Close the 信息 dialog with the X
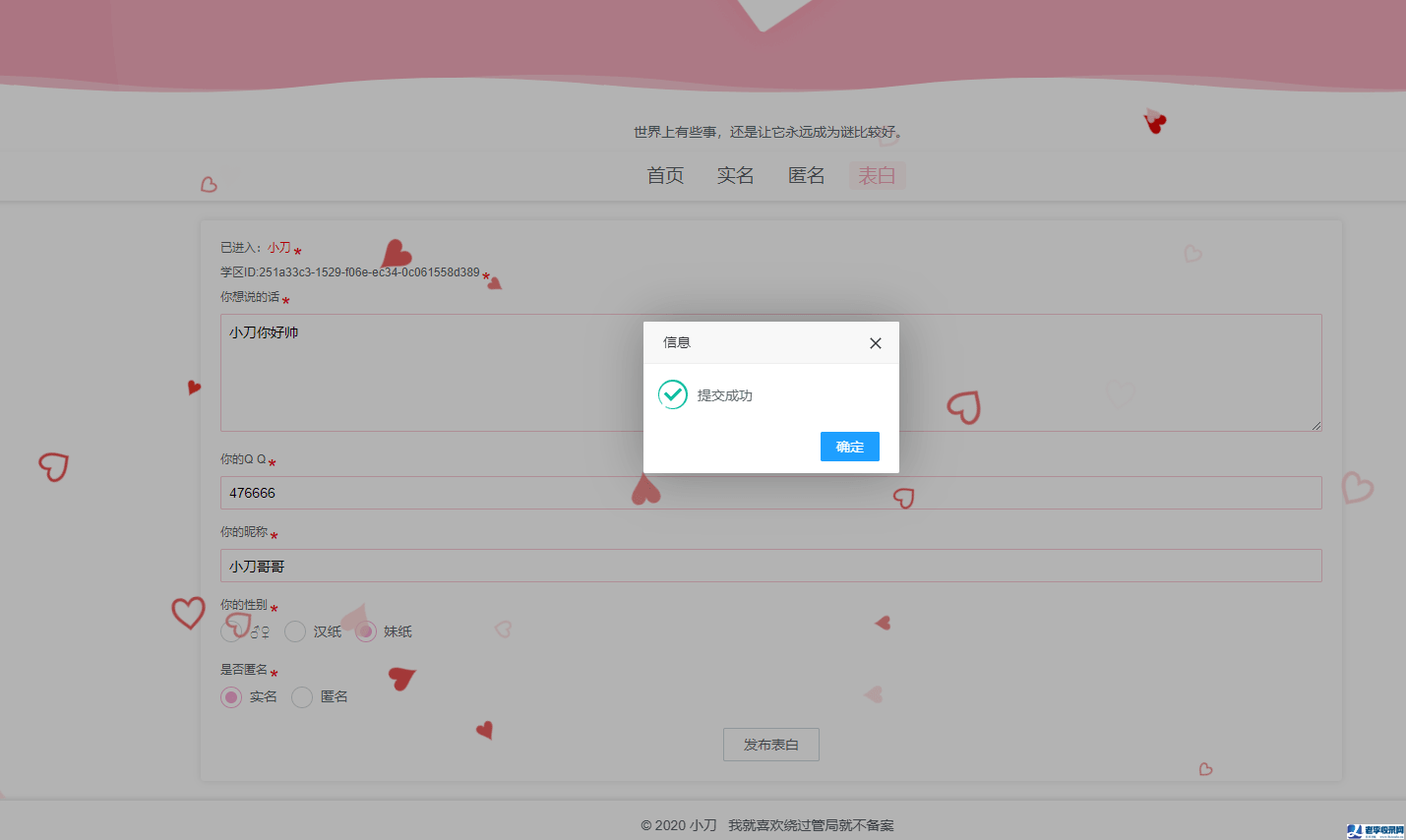The image size is (1406, 840). coord(875,342)
